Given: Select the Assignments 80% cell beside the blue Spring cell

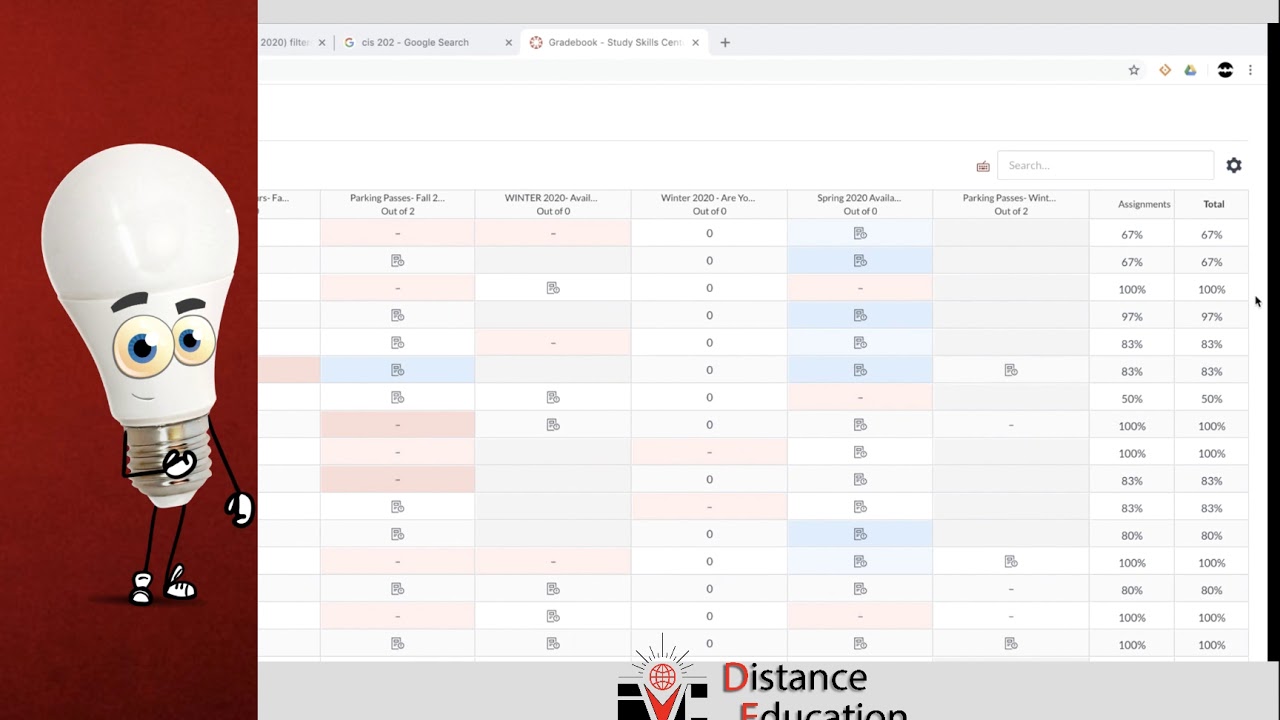Looking at the screenshot, I should [x=1132, y=535].
